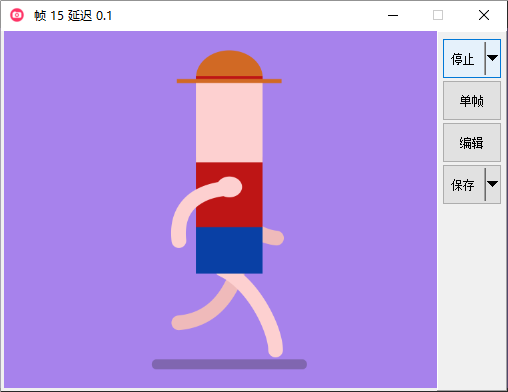Click the 保存 (Save) button
The height and width of the screenshot is (392, 508).
464,184
